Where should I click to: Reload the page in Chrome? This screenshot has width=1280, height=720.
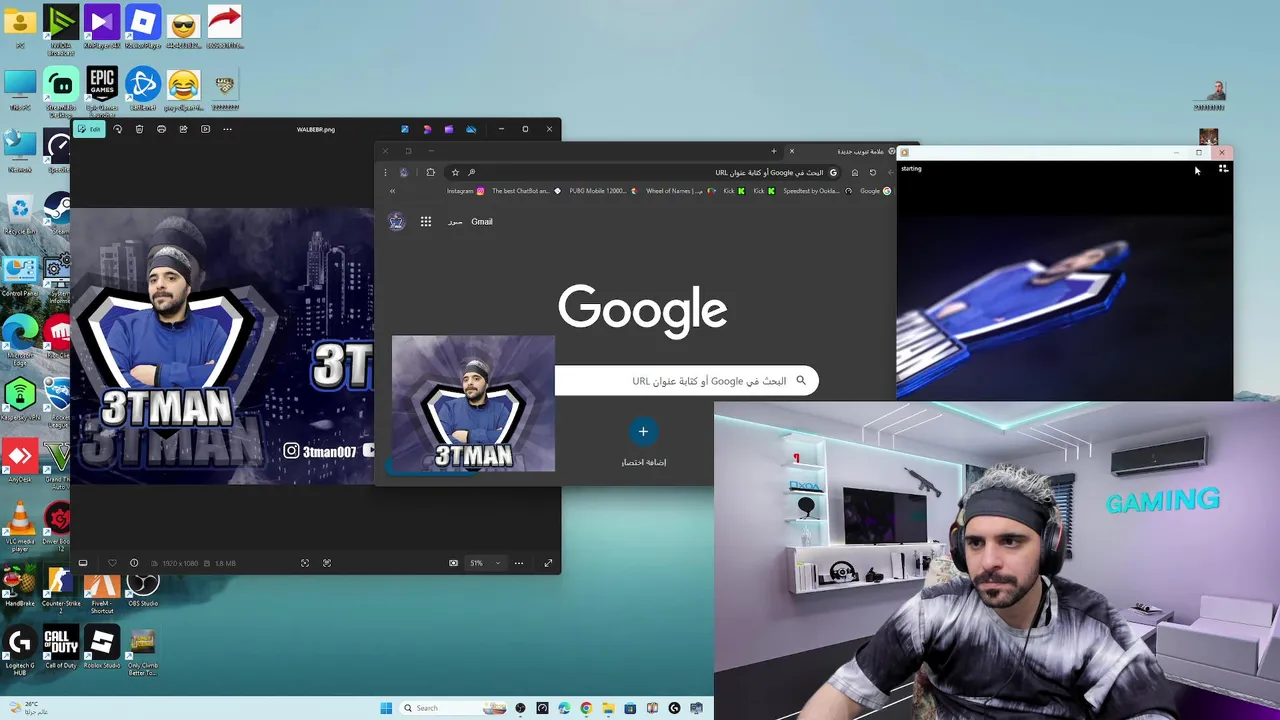tap(872, 172)
